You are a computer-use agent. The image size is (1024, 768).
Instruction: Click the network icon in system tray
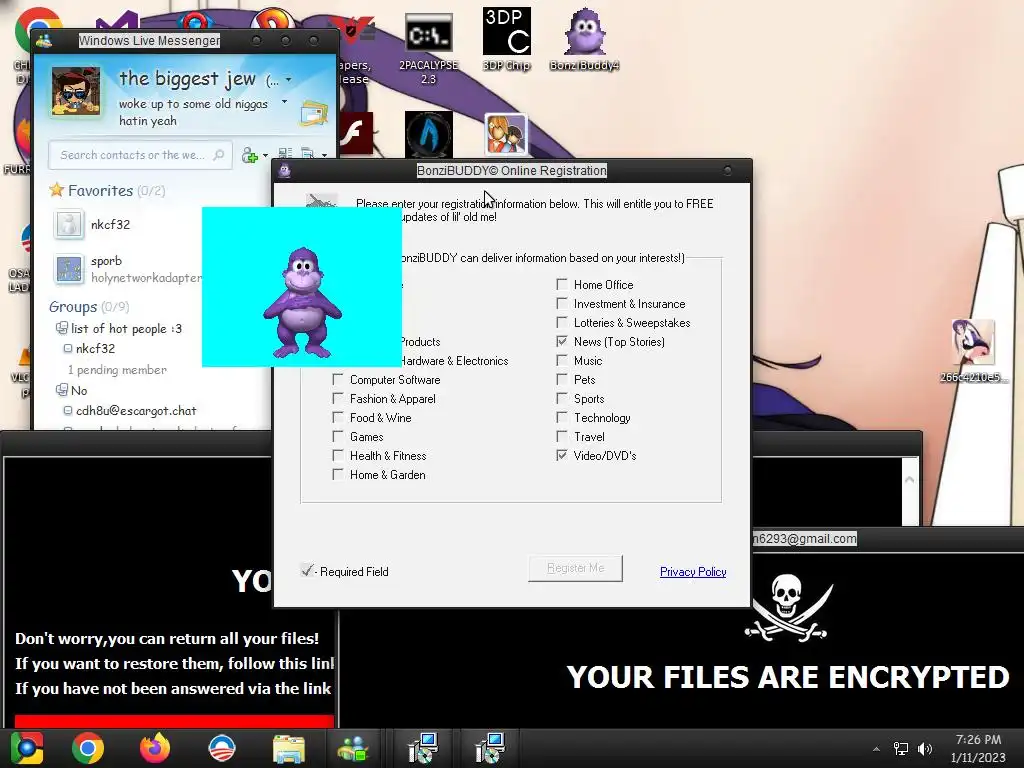click(901, 748)
